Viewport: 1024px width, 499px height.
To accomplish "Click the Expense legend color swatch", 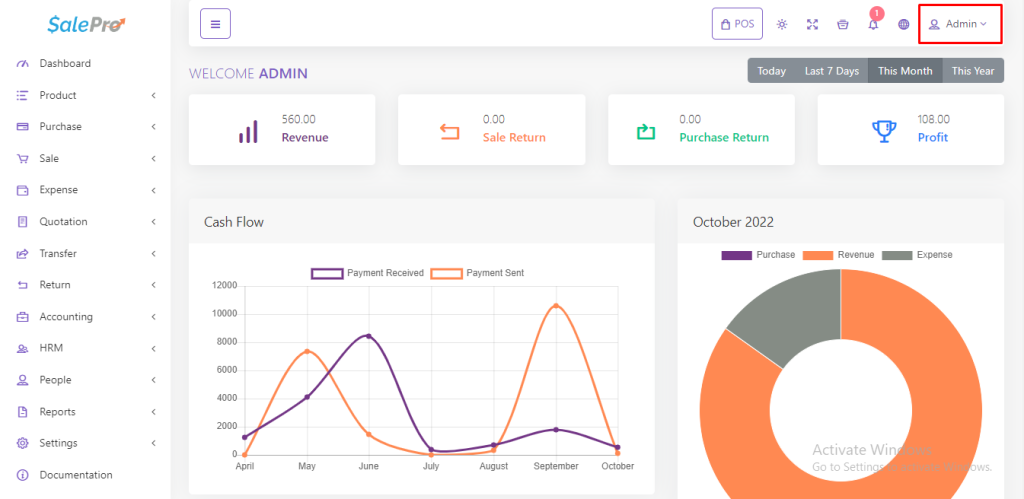I will (x=895, y=255).
